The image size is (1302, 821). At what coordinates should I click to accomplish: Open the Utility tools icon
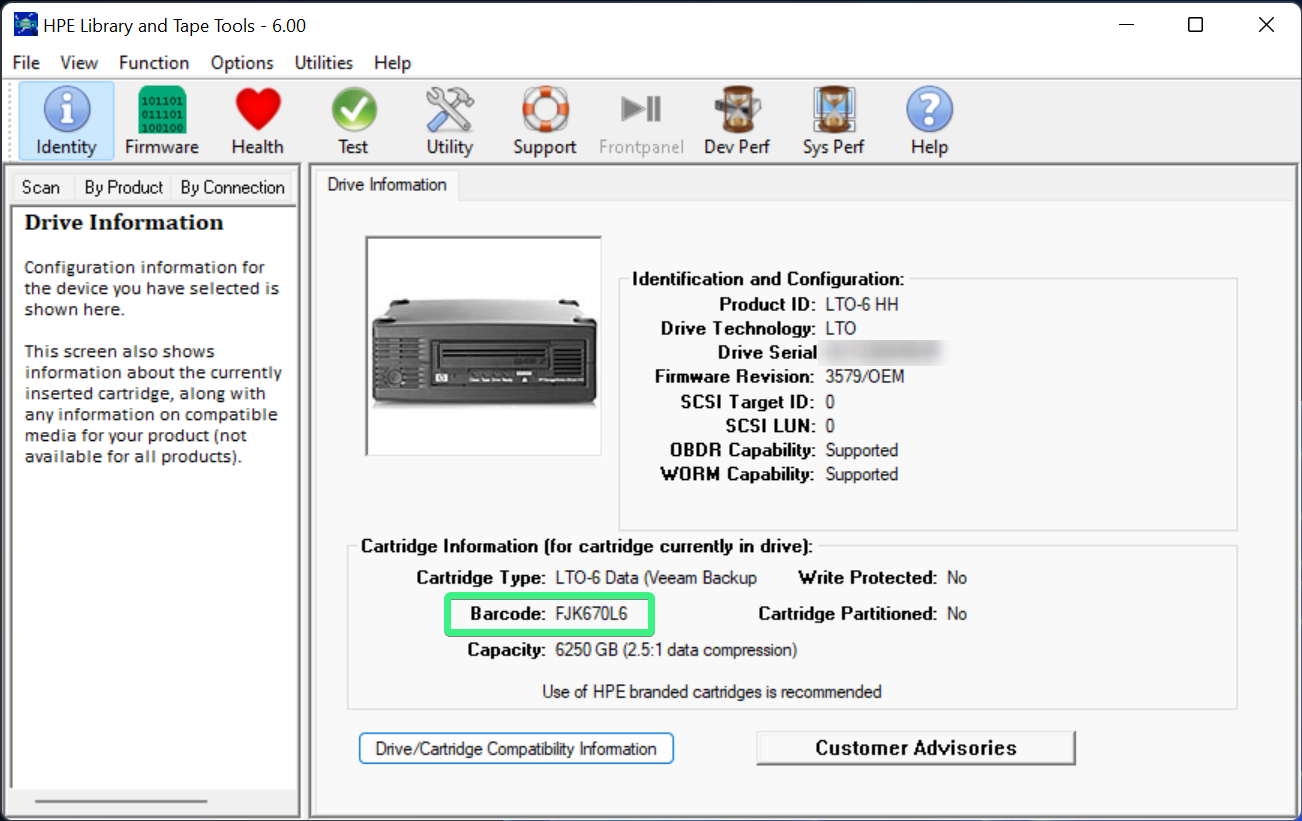(449, 120)
